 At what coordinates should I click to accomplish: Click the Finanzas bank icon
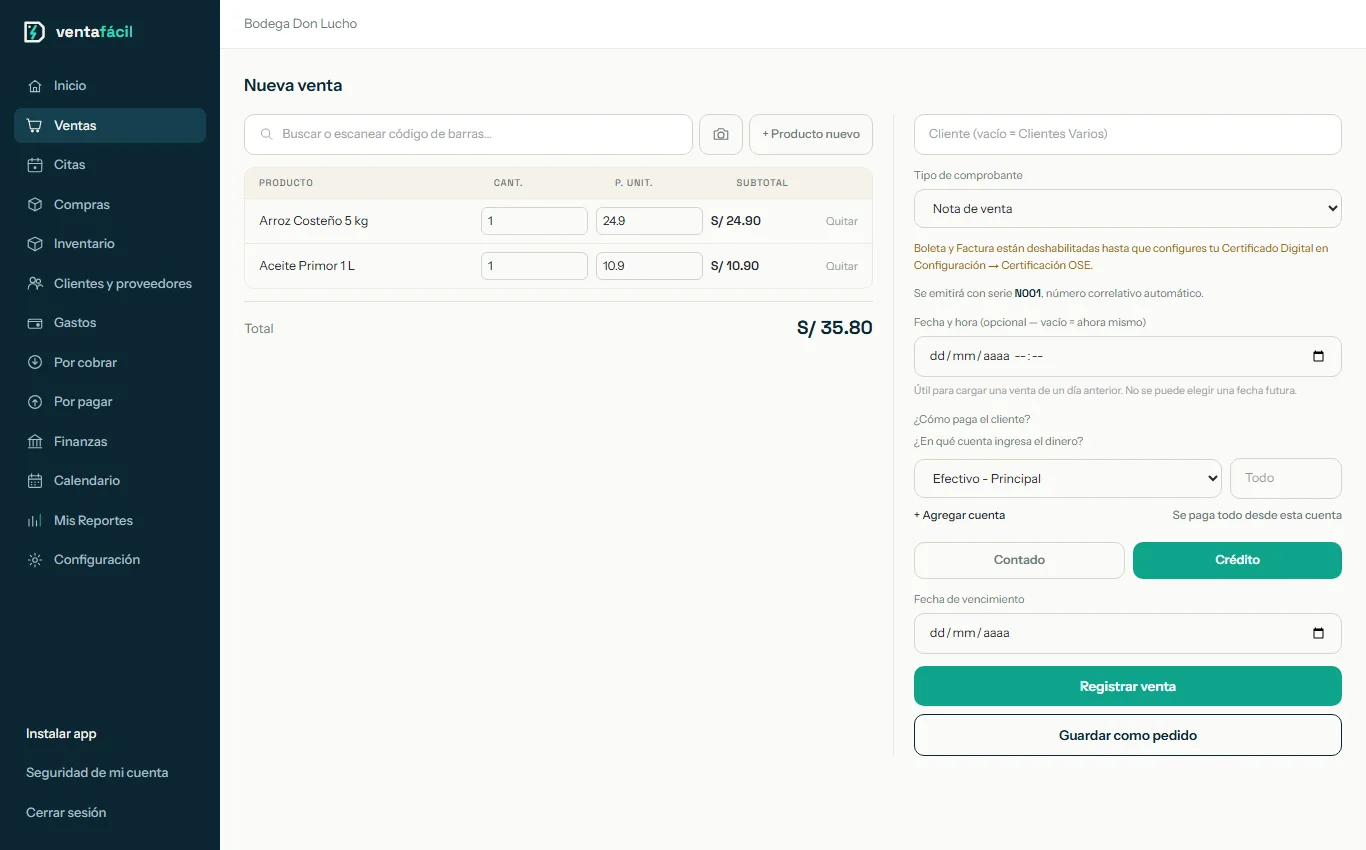pos(35,442)
